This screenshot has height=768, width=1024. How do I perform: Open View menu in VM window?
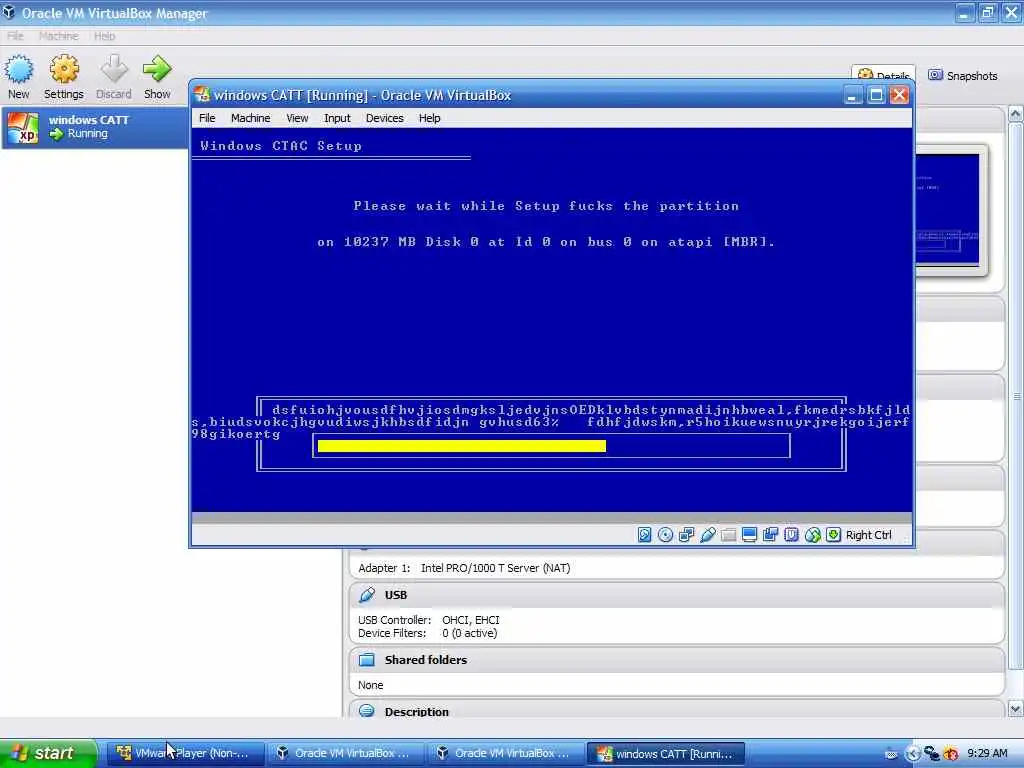(297, 118)
